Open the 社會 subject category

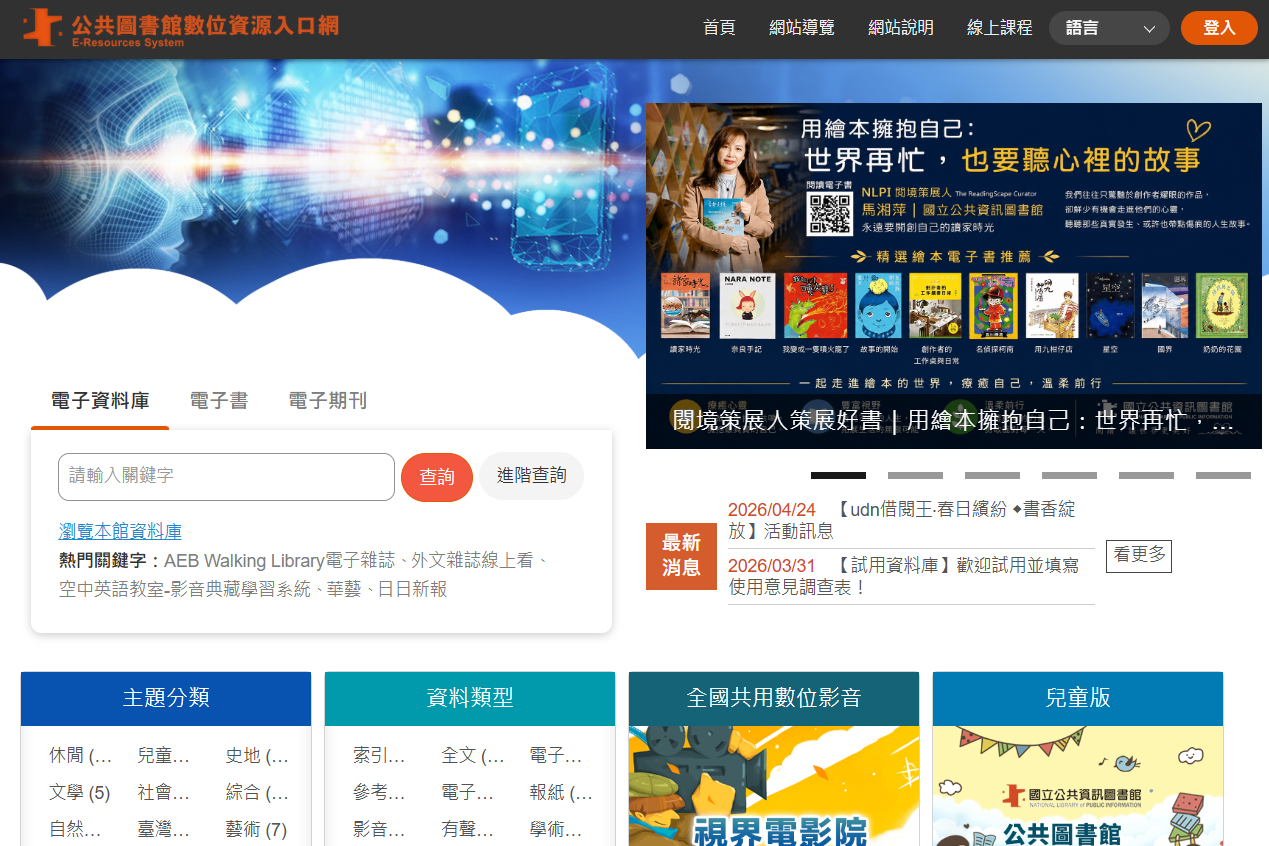point(164,793)
